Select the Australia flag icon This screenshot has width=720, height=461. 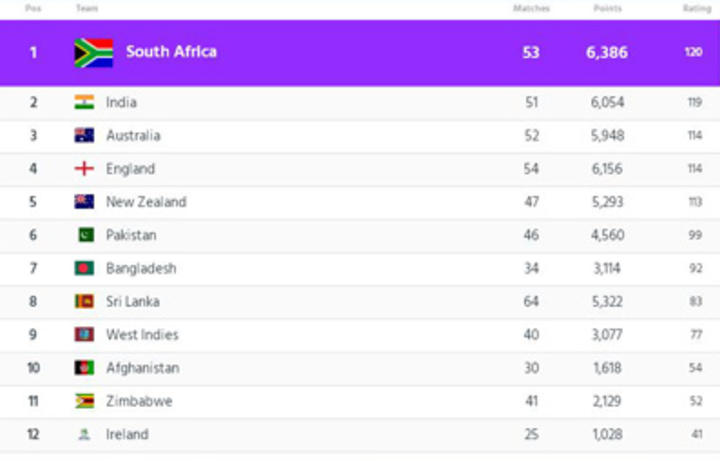(x=84, y=135)
